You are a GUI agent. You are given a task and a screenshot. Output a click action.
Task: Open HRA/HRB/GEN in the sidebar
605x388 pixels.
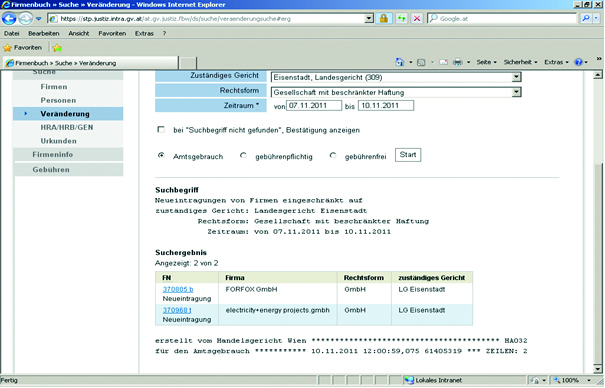coord(67,127)
